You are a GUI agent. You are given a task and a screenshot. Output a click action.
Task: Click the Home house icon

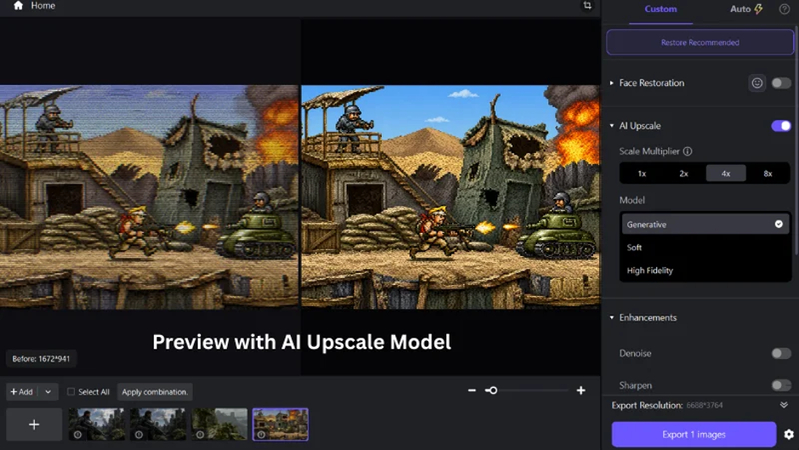click(18, 6)
